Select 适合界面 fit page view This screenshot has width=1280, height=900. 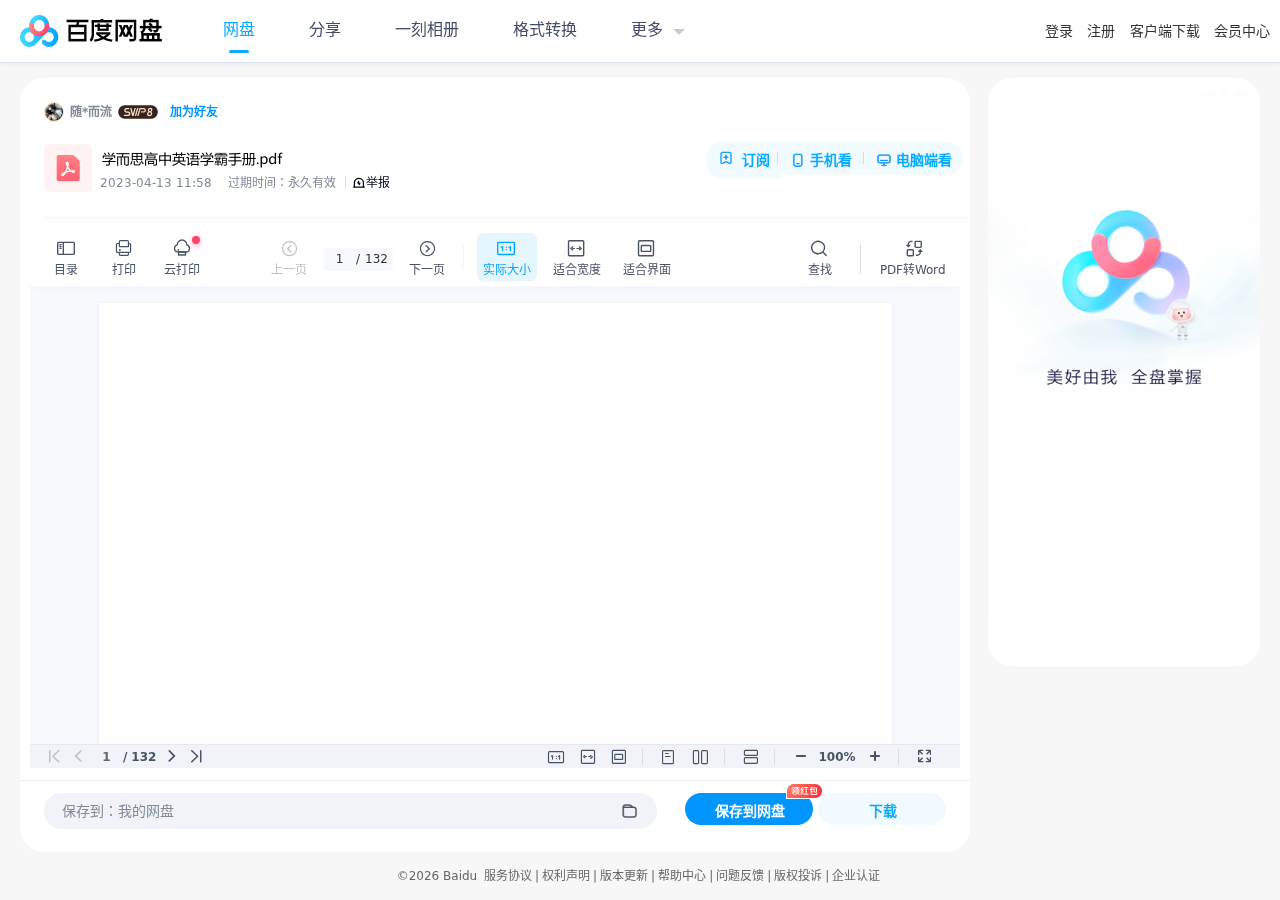coord(646,258)
